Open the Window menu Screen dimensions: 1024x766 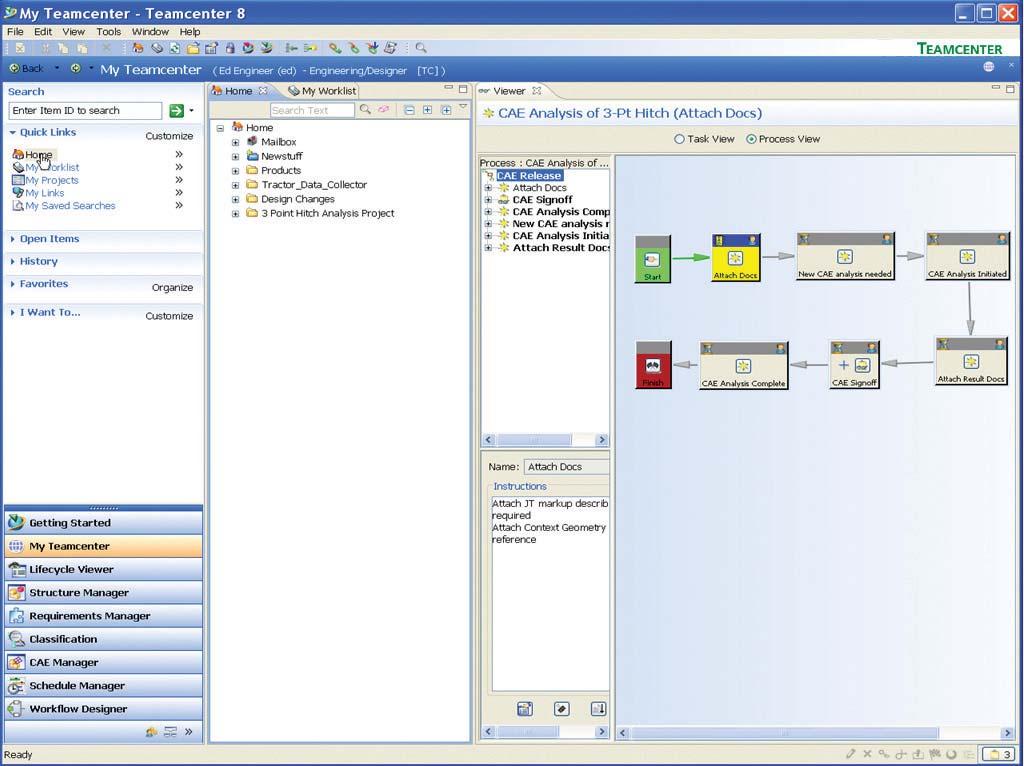(150, 31)
